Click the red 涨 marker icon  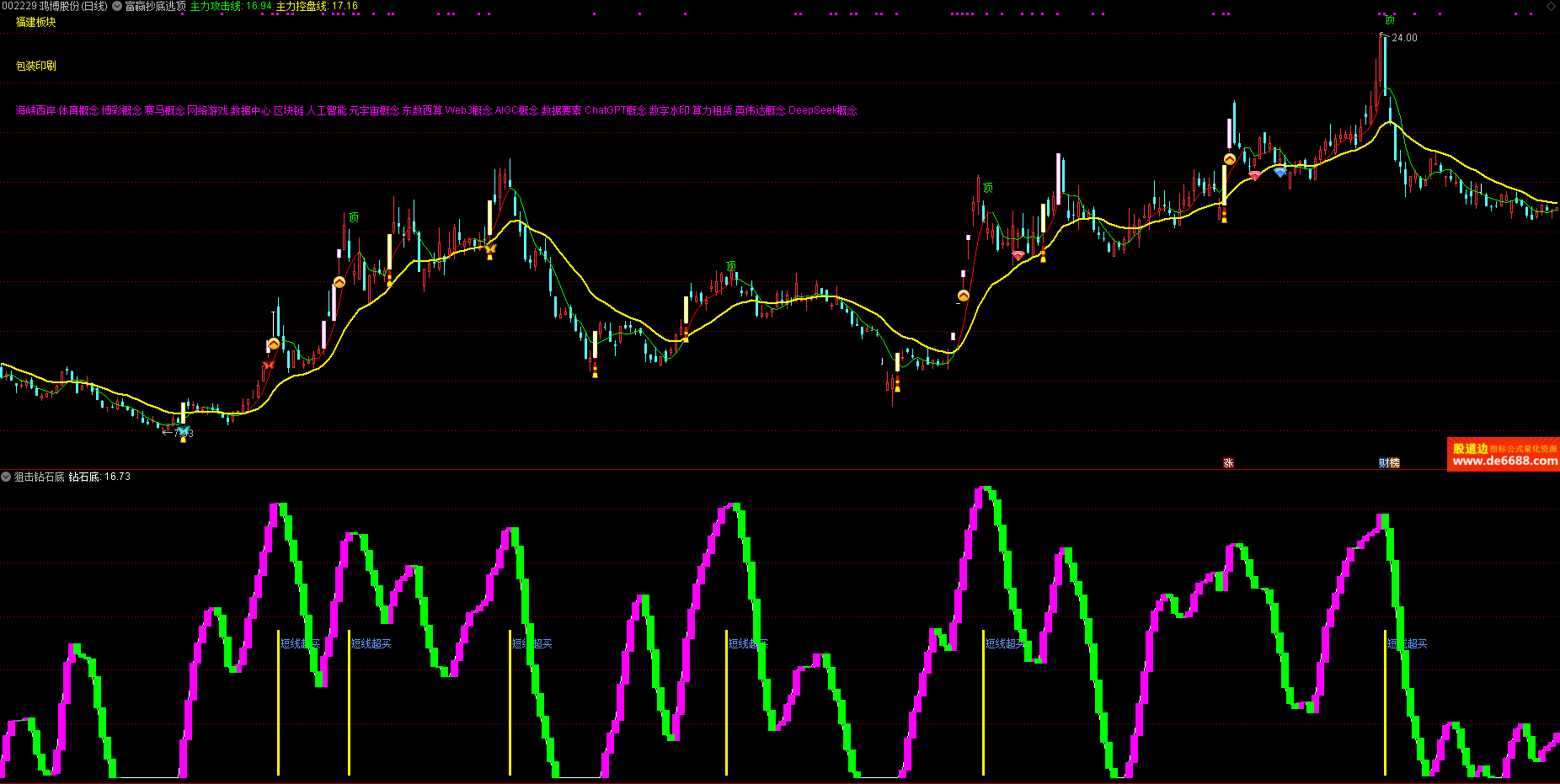click(x=1228, y=463)
